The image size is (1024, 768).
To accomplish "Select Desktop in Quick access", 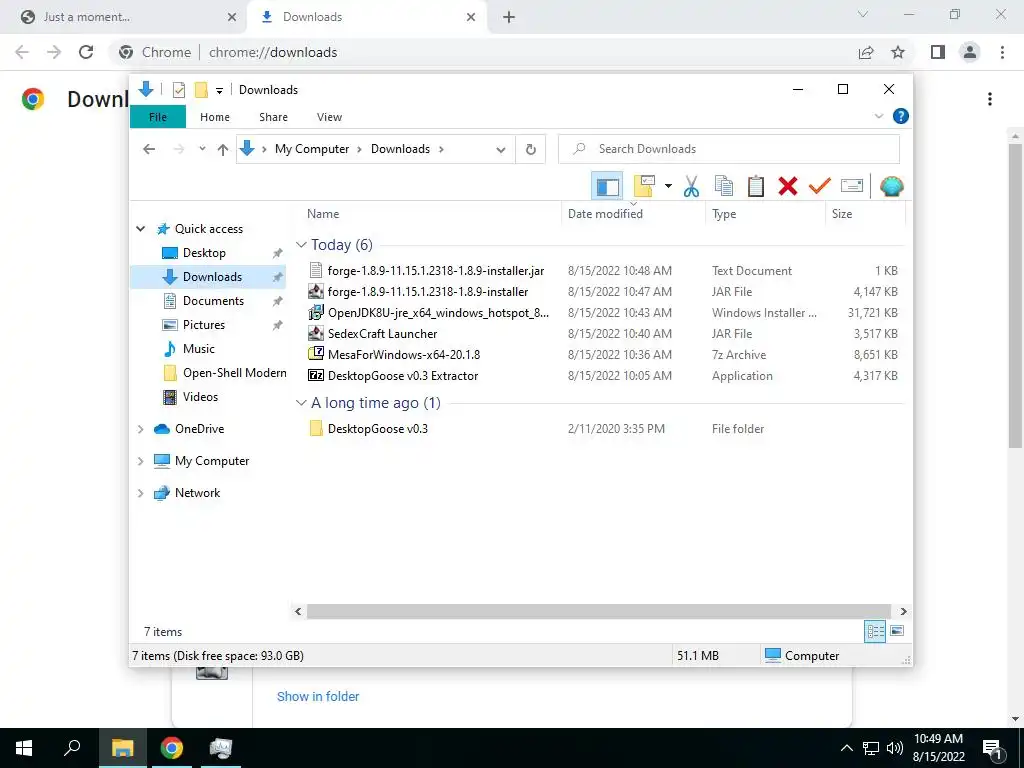I will [204, 253].
